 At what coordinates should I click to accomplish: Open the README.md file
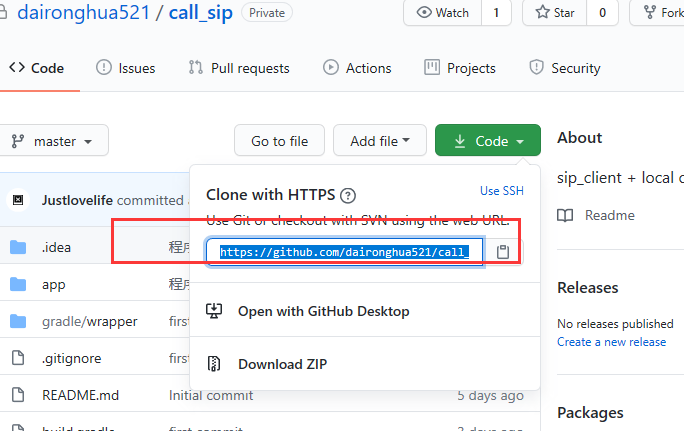(80, 395)
